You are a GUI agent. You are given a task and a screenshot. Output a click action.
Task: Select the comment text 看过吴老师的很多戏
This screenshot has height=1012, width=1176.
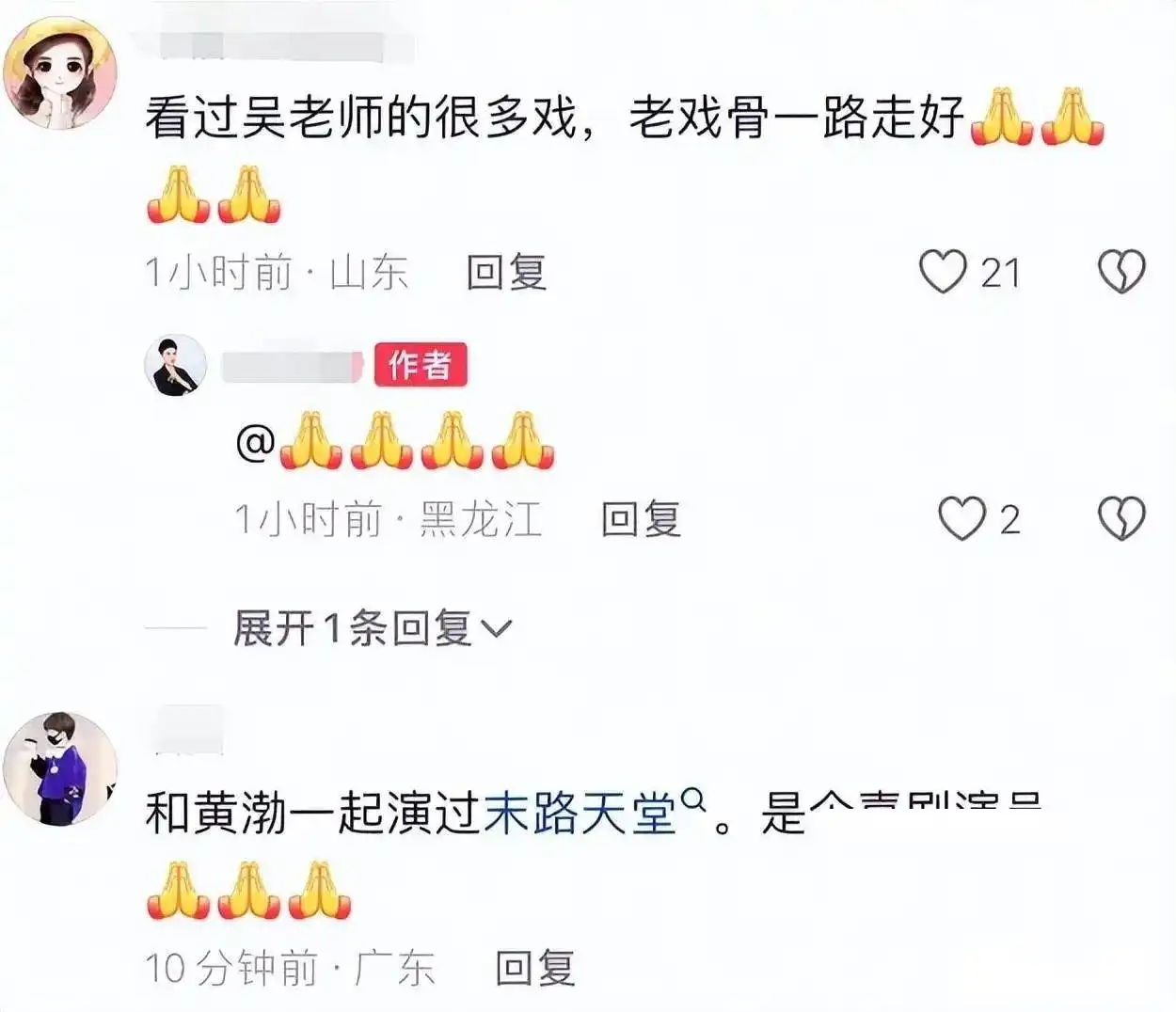[360, 119]
